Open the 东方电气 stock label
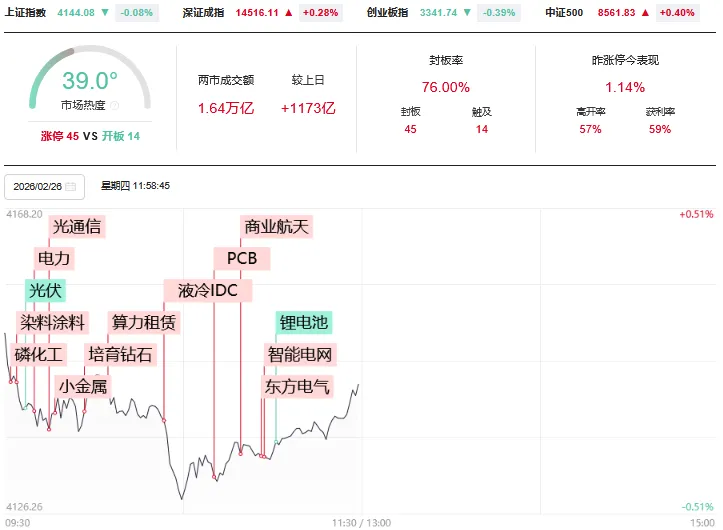723x530 pixels. pos(297,386)
